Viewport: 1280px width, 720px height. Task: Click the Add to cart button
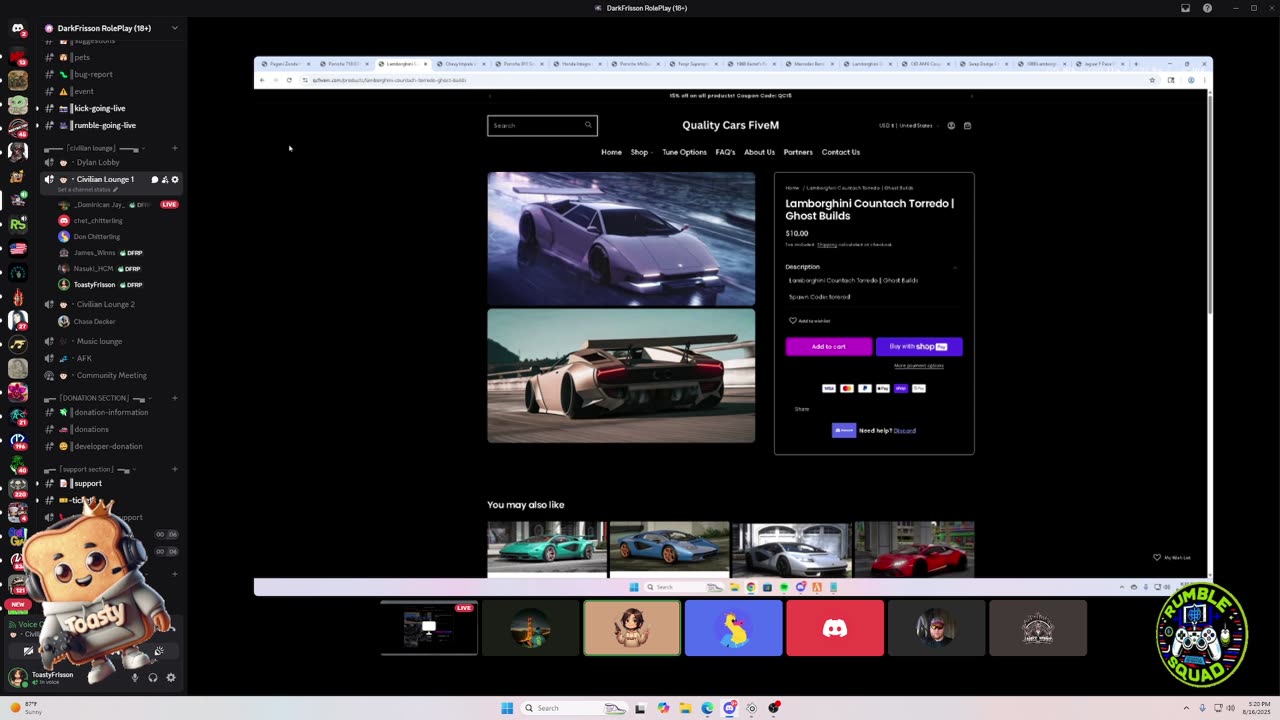coord(828,346)
